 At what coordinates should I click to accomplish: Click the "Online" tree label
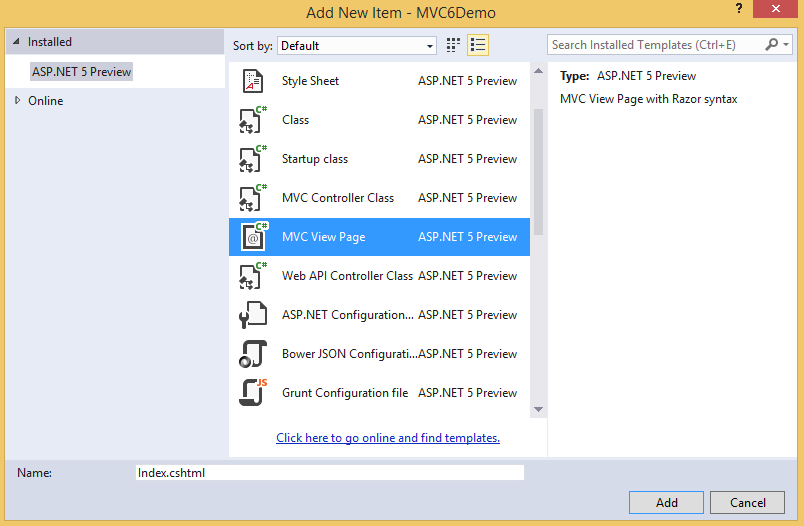[46, 100]
